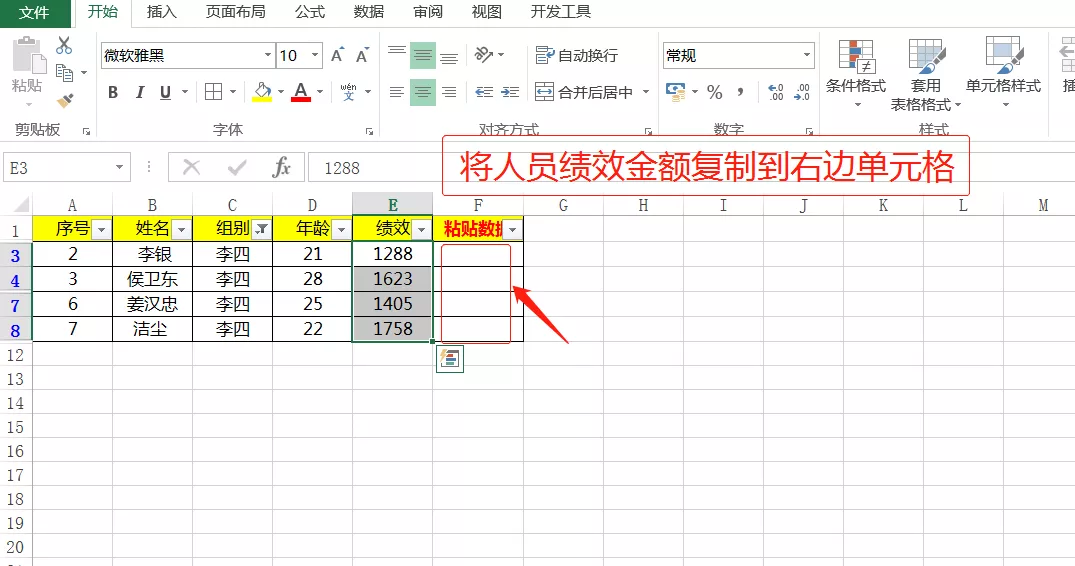Click the Insert Function fx icon

[x=281, y=167]
